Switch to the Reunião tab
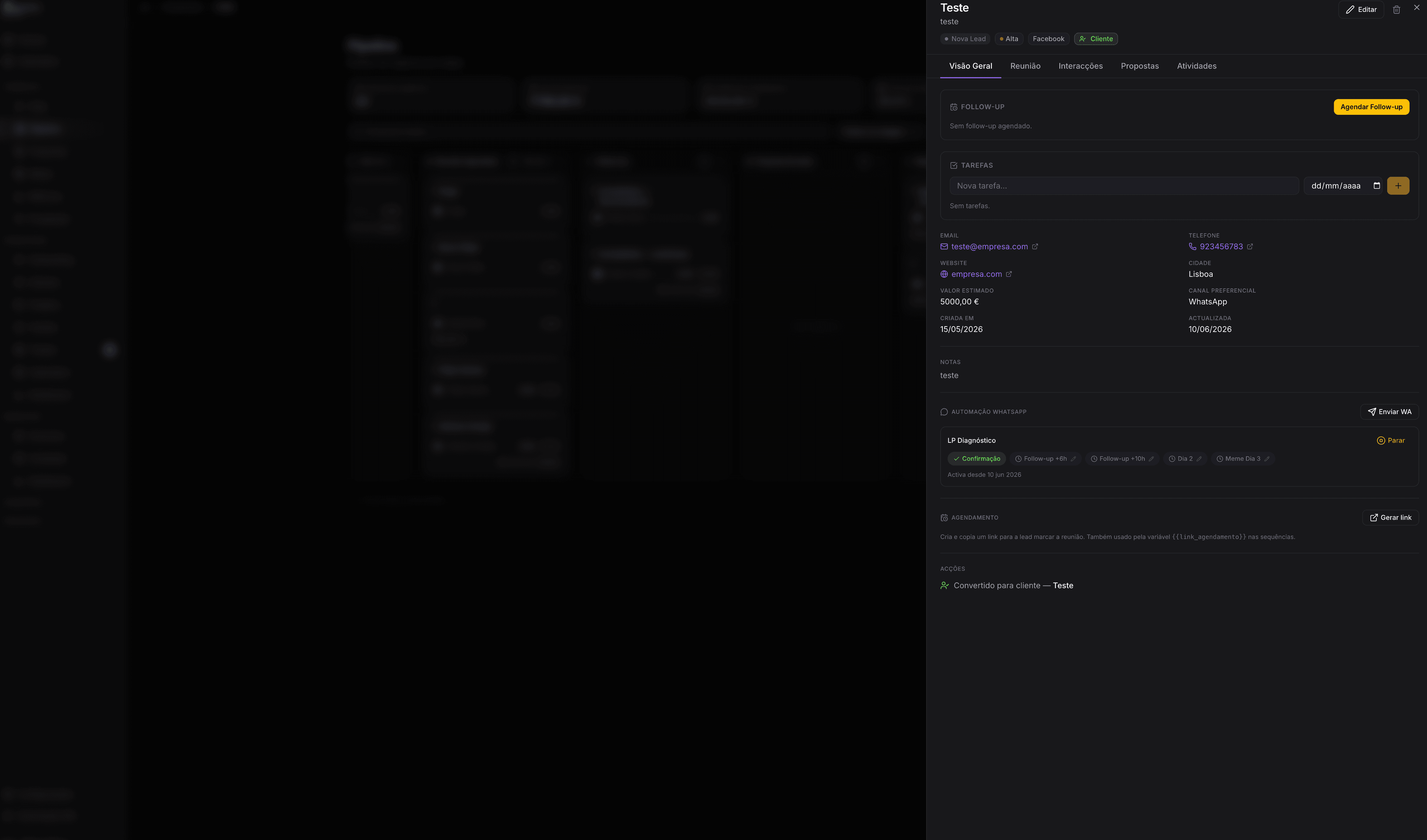Screen dimensions: 1427x840 pos(1025,66)
